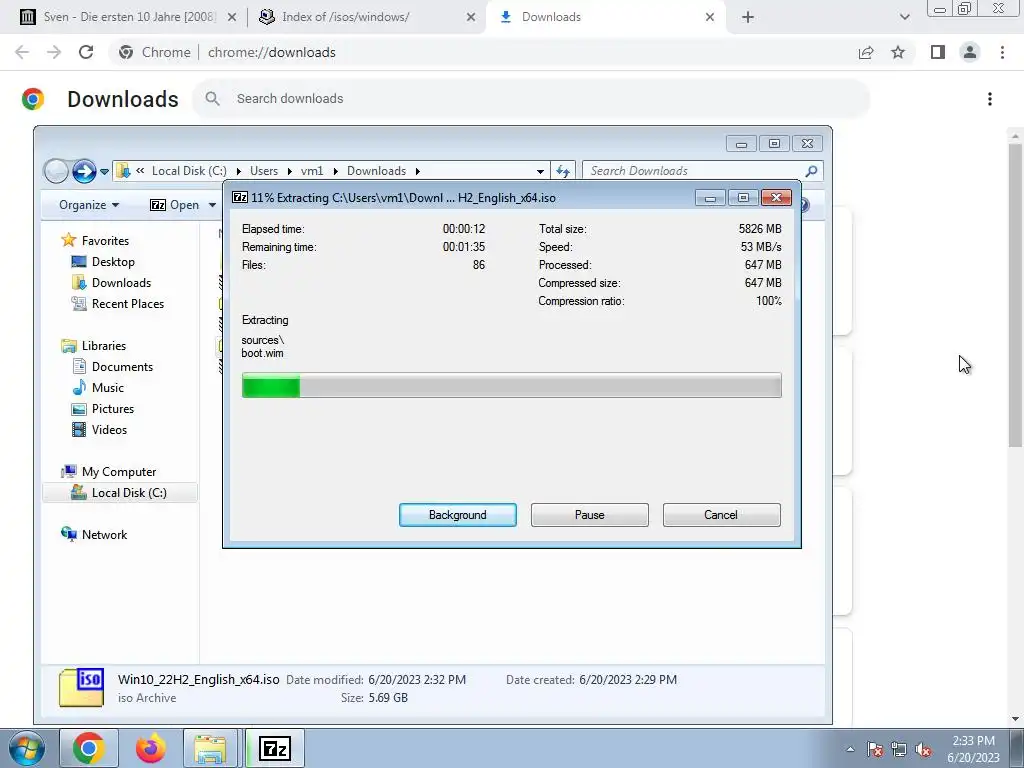
Task: Open Action Center flag icon
Action: [x=875, y=749]
